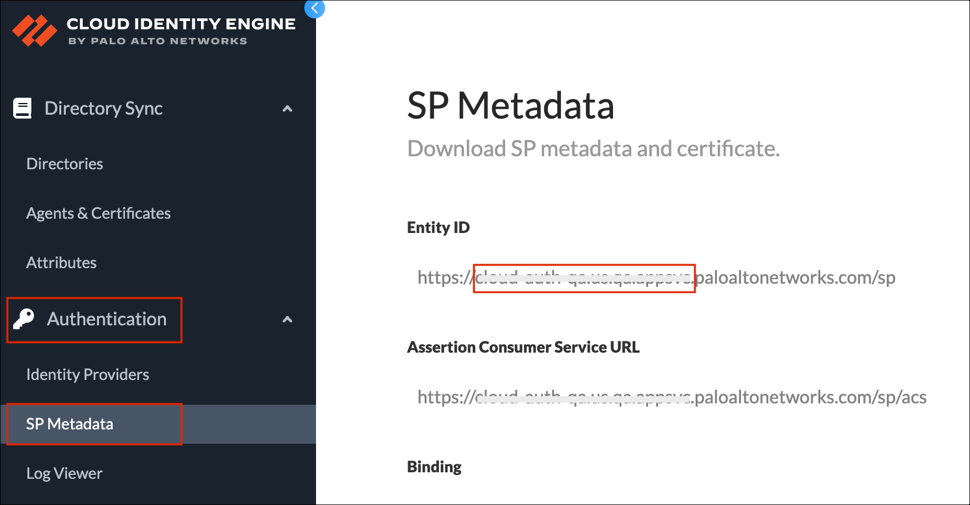The image size is (970, 505).
Task: Click the Cloud Identity Engine title text
Action: [x=180, y=24]
